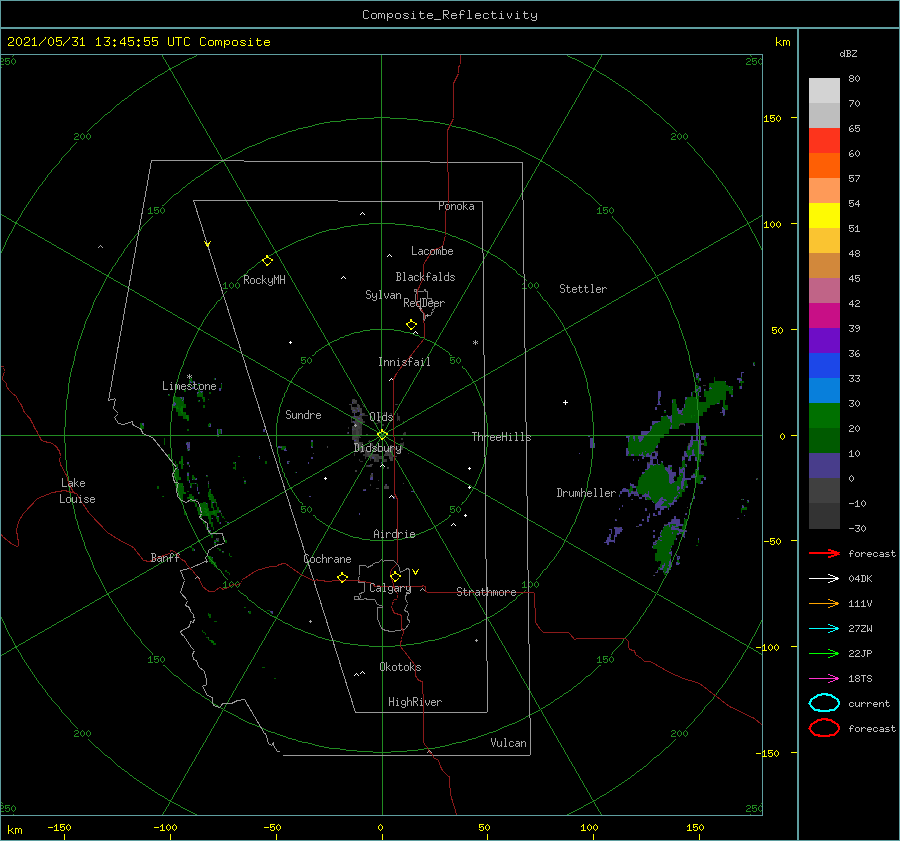
Task: Pick the blue 36 dBZ color swatch
Action: [x=824, y=366]
